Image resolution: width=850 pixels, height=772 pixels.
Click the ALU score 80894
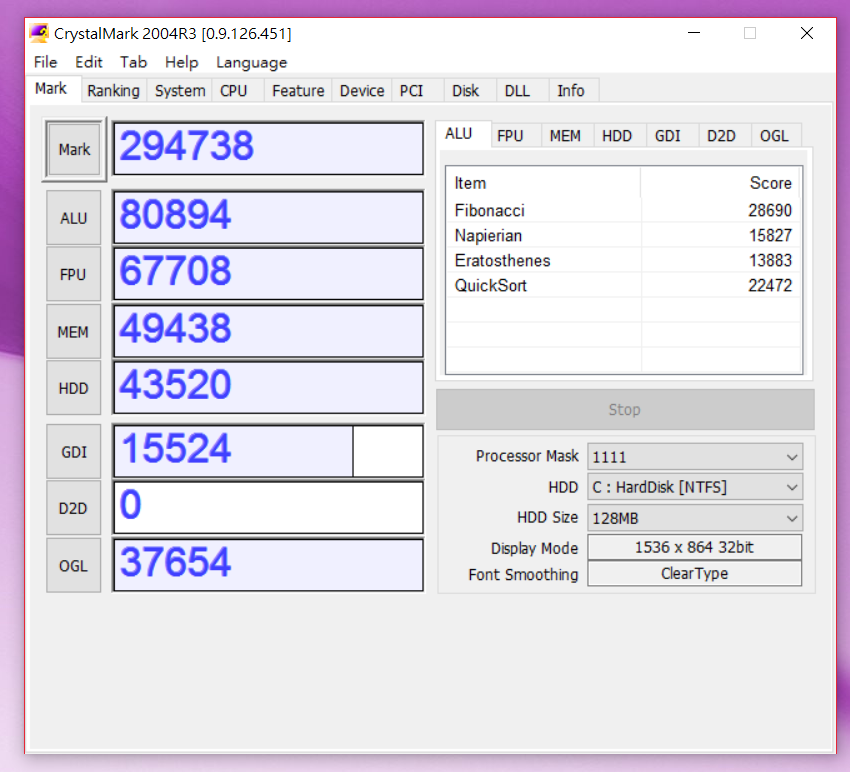coord(268,217)
